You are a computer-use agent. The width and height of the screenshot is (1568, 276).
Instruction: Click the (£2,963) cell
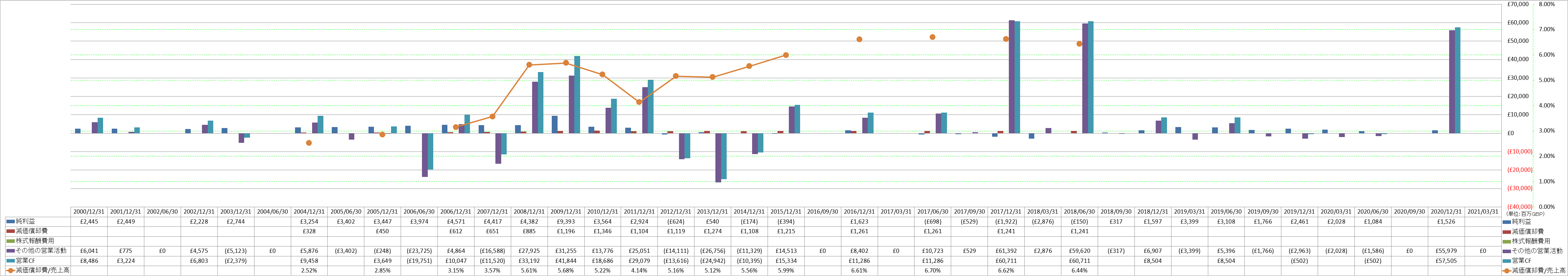(1299, 251)
